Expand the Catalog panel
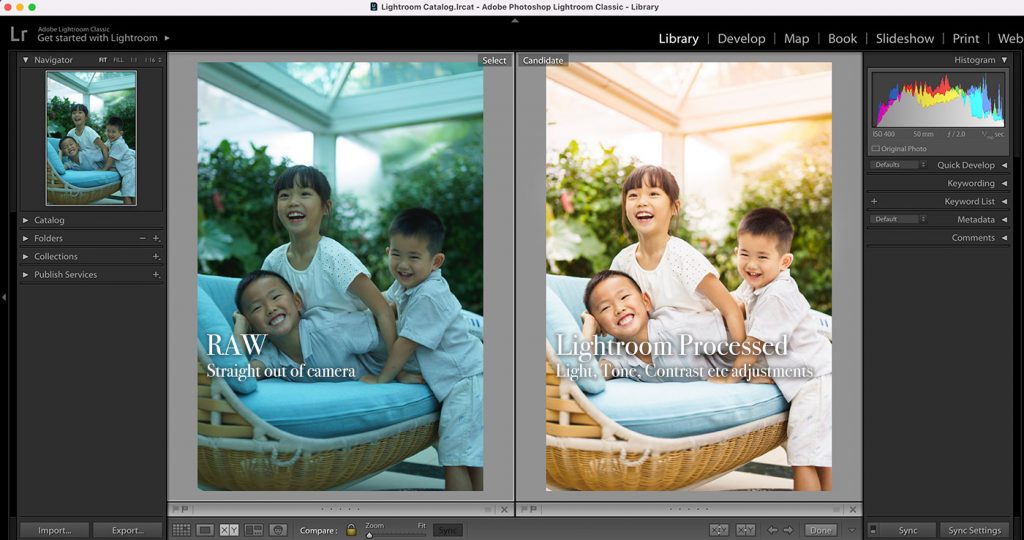This screenshot has width=1024, height=540. (25, 220)
